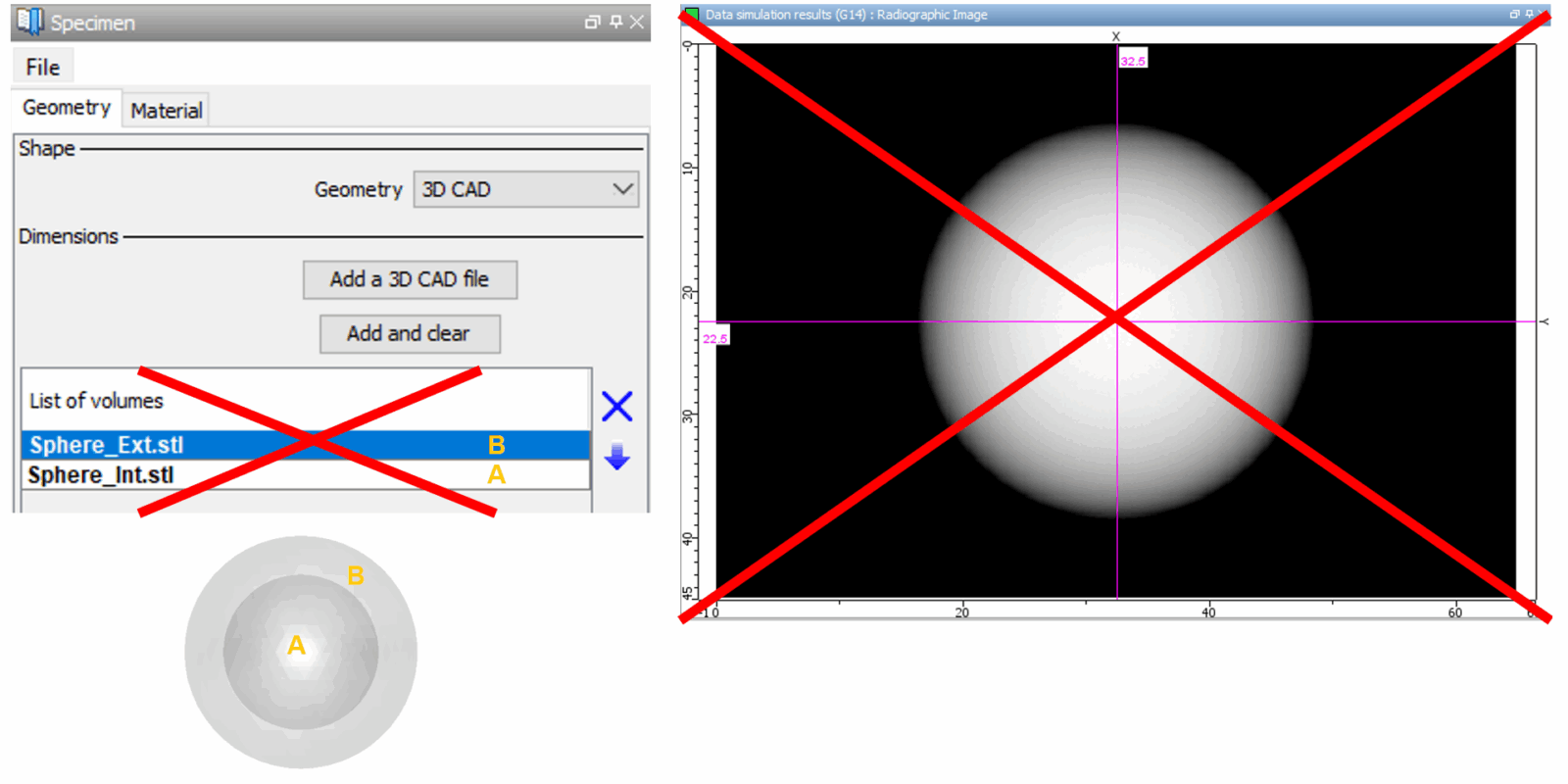Click the 32.5 X cursor marker label
1568x784 pixels.
click(x=1133, y=61)
